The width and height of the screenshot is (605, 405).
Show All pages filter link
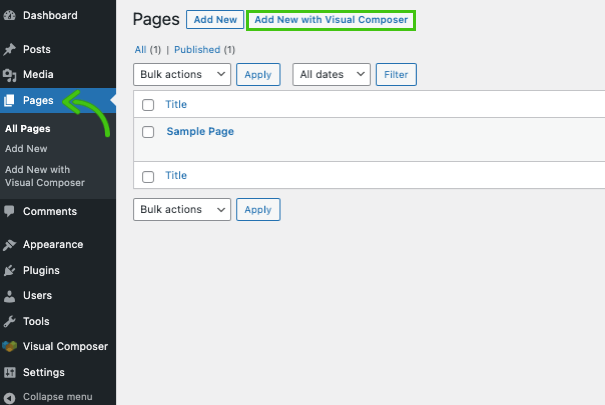click(140, 50)
